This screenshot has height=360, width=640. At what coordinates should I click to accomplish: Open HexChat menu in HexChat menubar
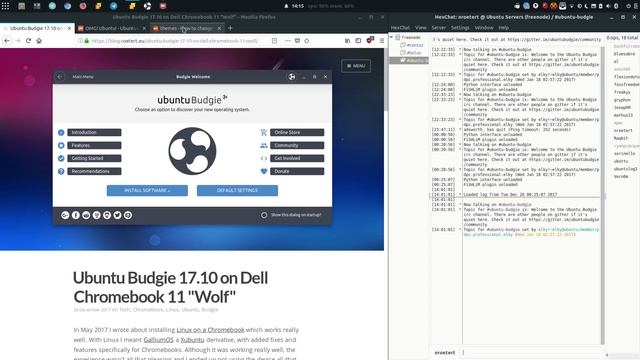[400, 28]
